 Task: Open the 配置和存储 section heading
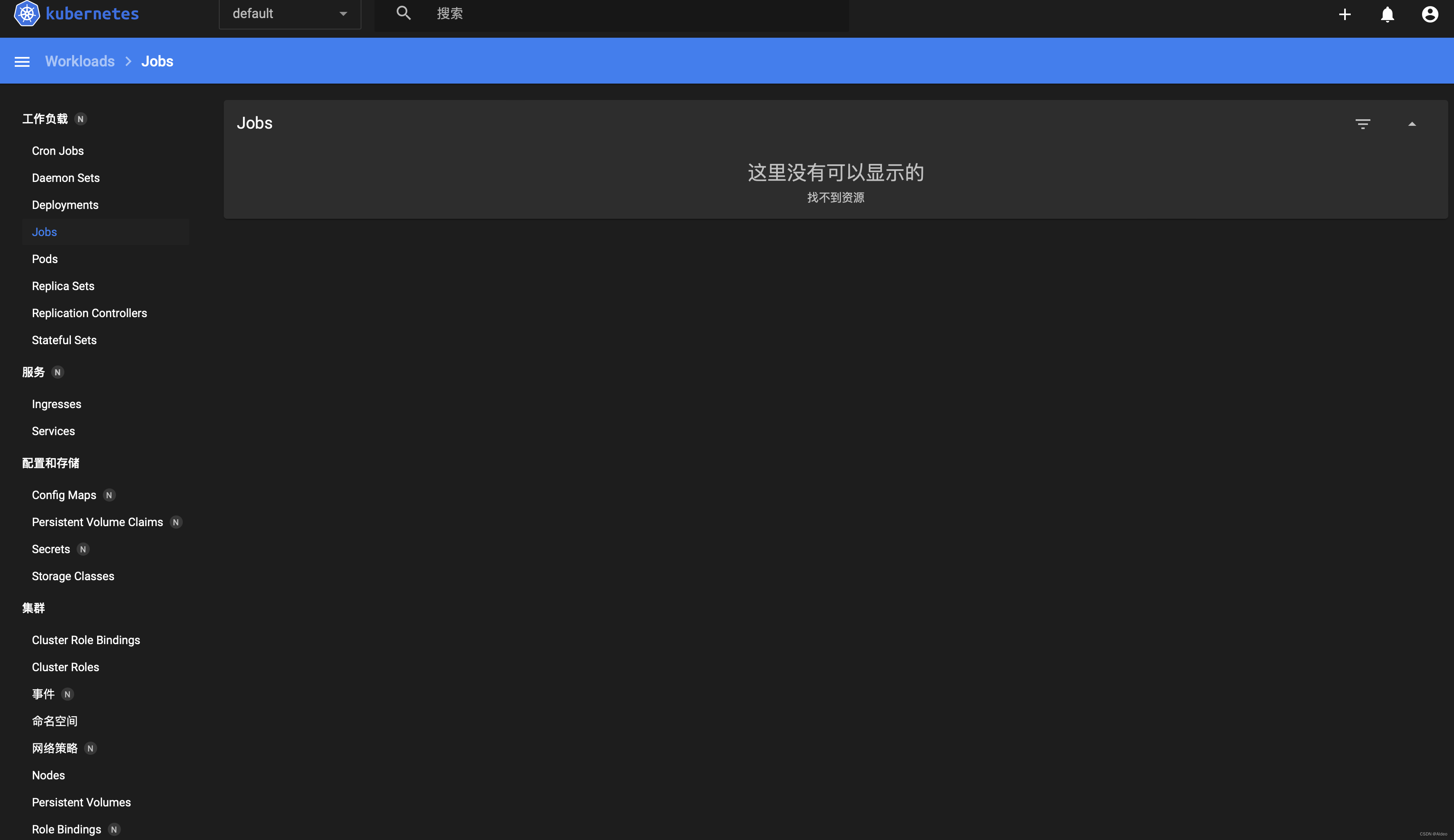tap(51, 463)
